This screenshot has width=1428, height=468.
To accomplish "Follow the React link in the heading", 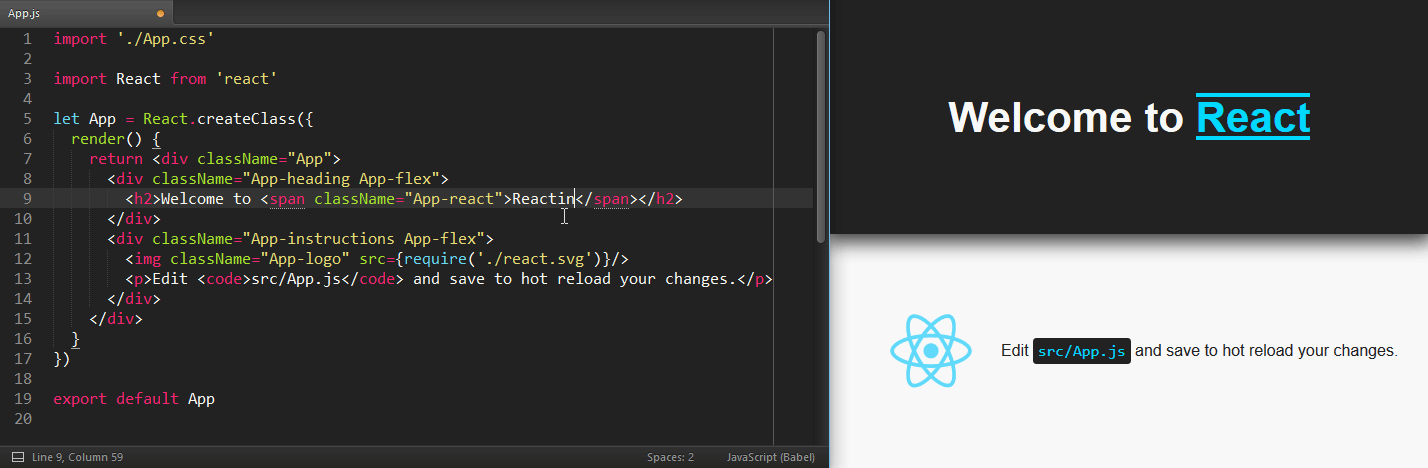I will pos(1252,118).
